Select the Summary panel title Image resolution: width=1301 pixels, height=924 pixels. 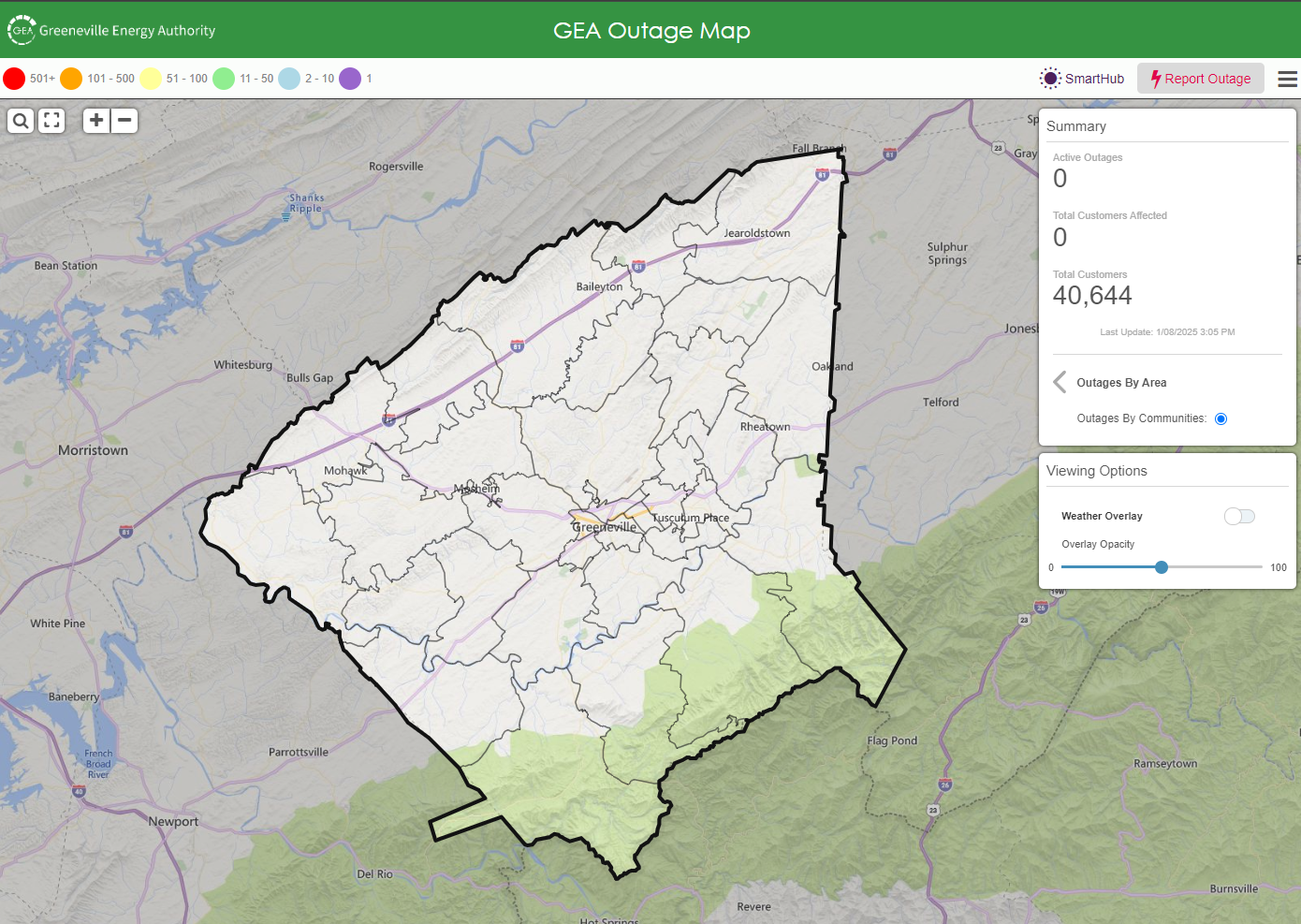pyautogui.click(x=1076, y=125)
